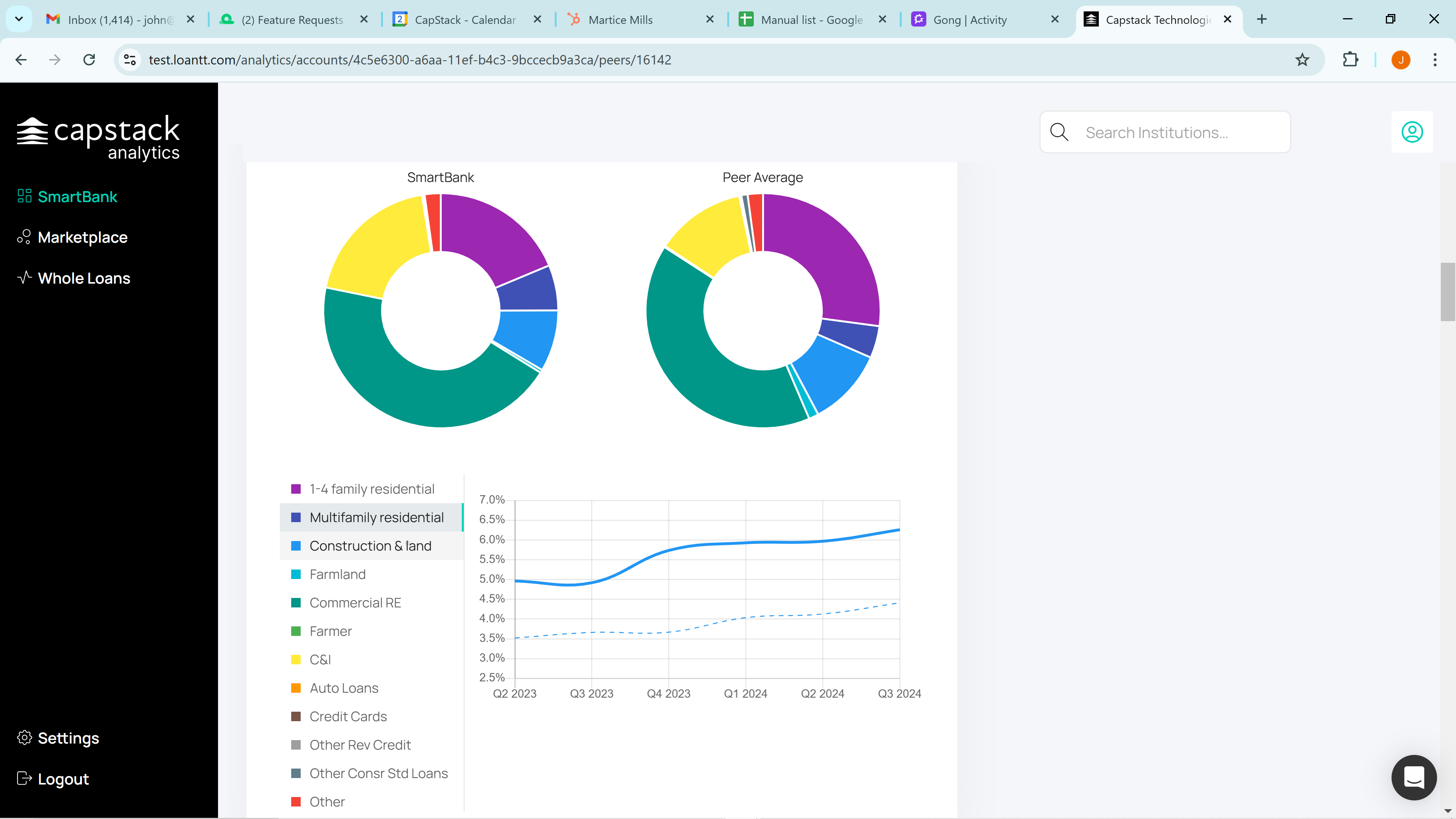Screen dimensions: 1456x819
Task: Open the chat support widget
Action: pos(1414,777)
